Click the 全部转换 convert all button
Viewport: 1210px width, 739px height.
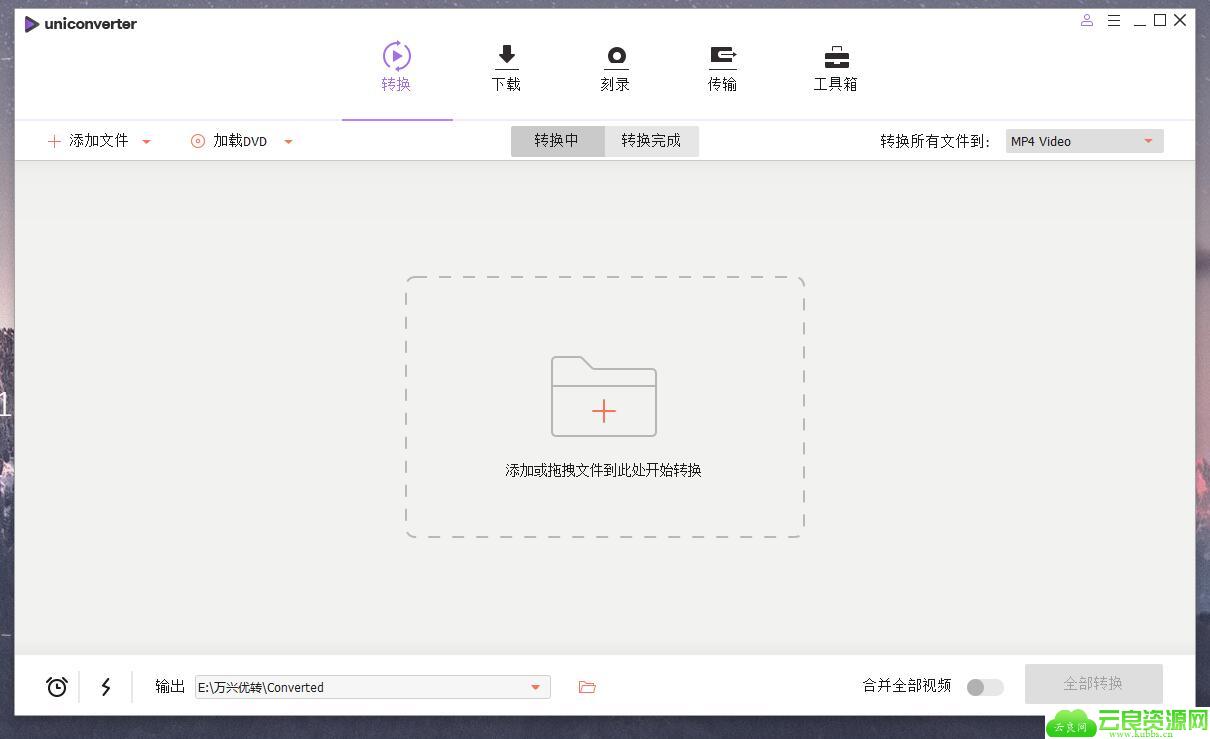pos(1093,684)
